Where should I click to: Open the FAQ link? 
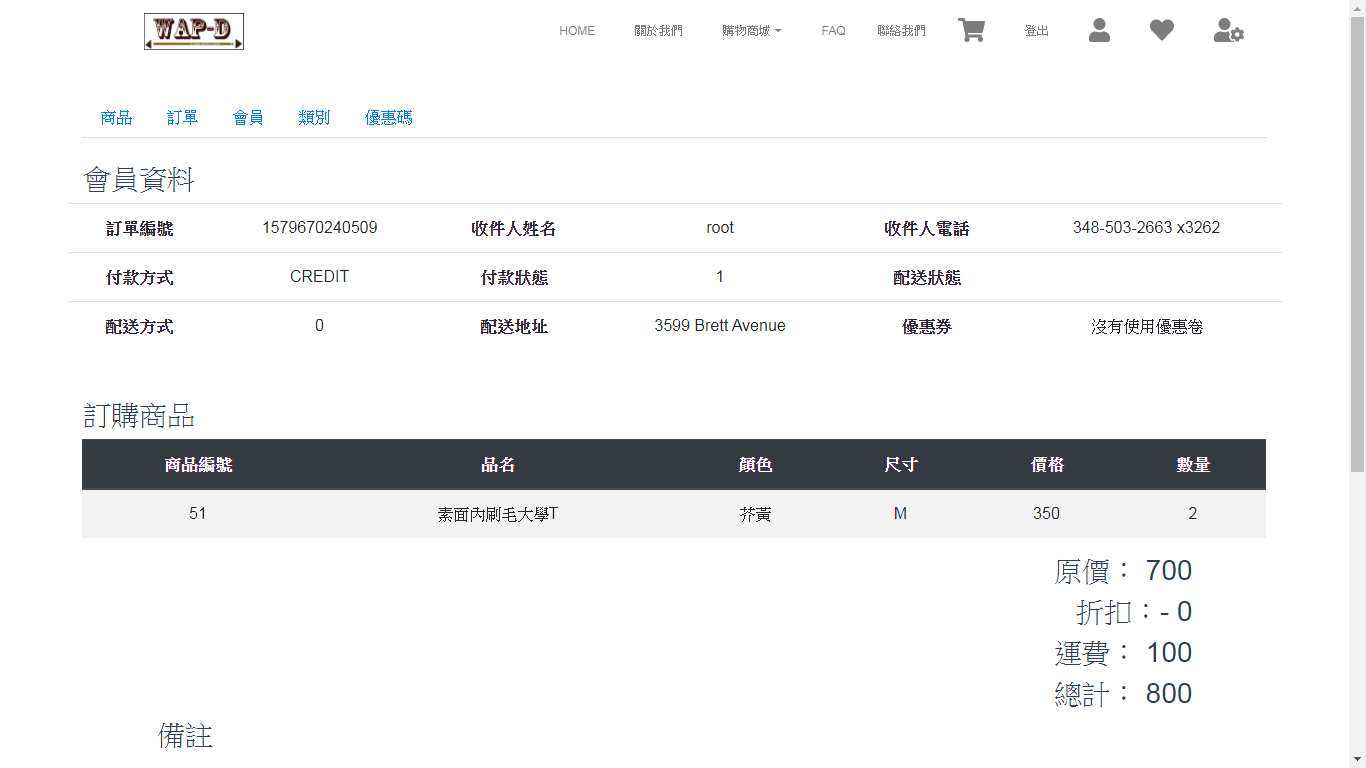coord(833,31)
